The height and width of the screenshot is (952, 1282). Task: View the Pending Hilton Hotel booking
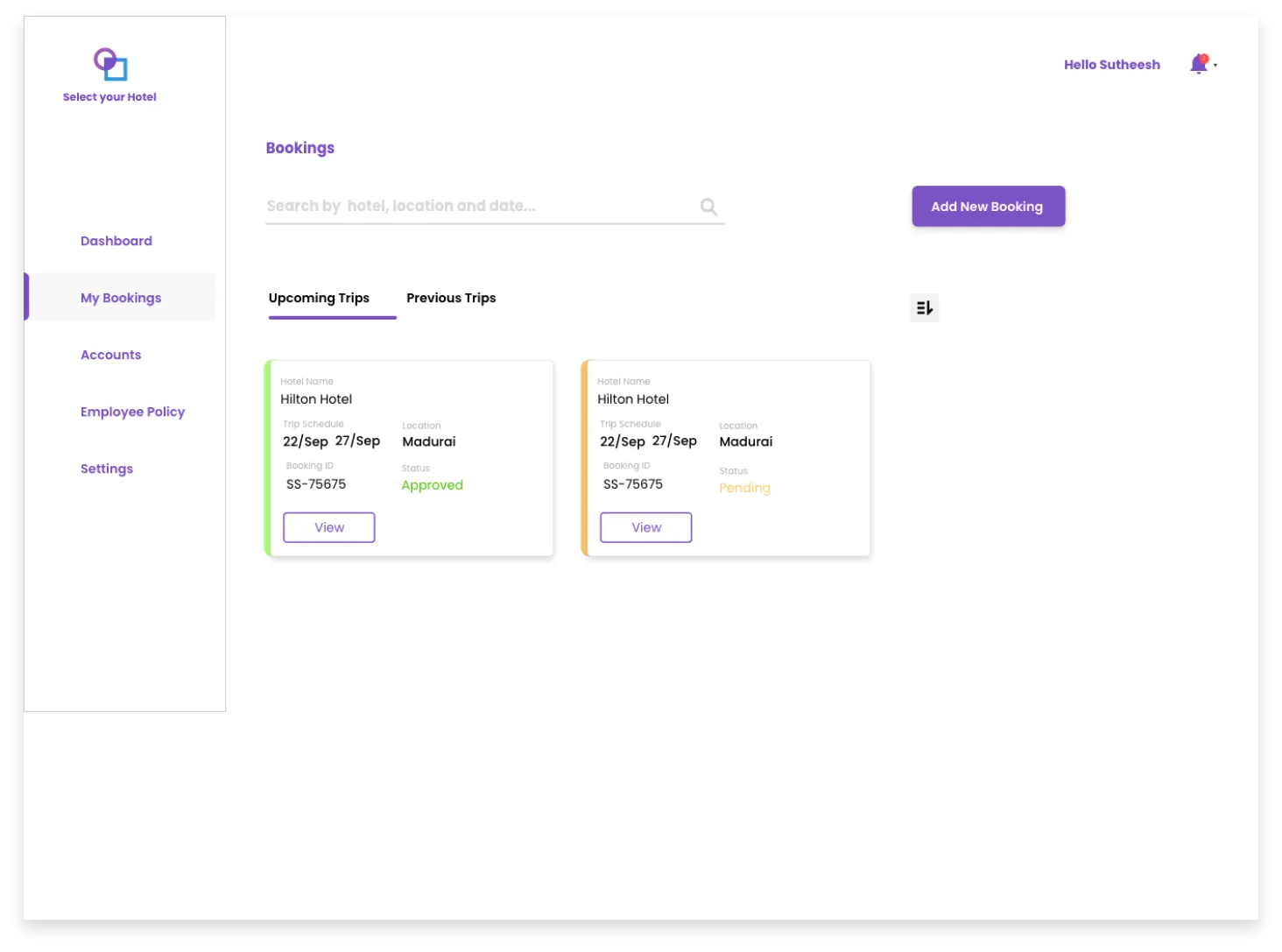pyautogui.click(x=646, y=527)
